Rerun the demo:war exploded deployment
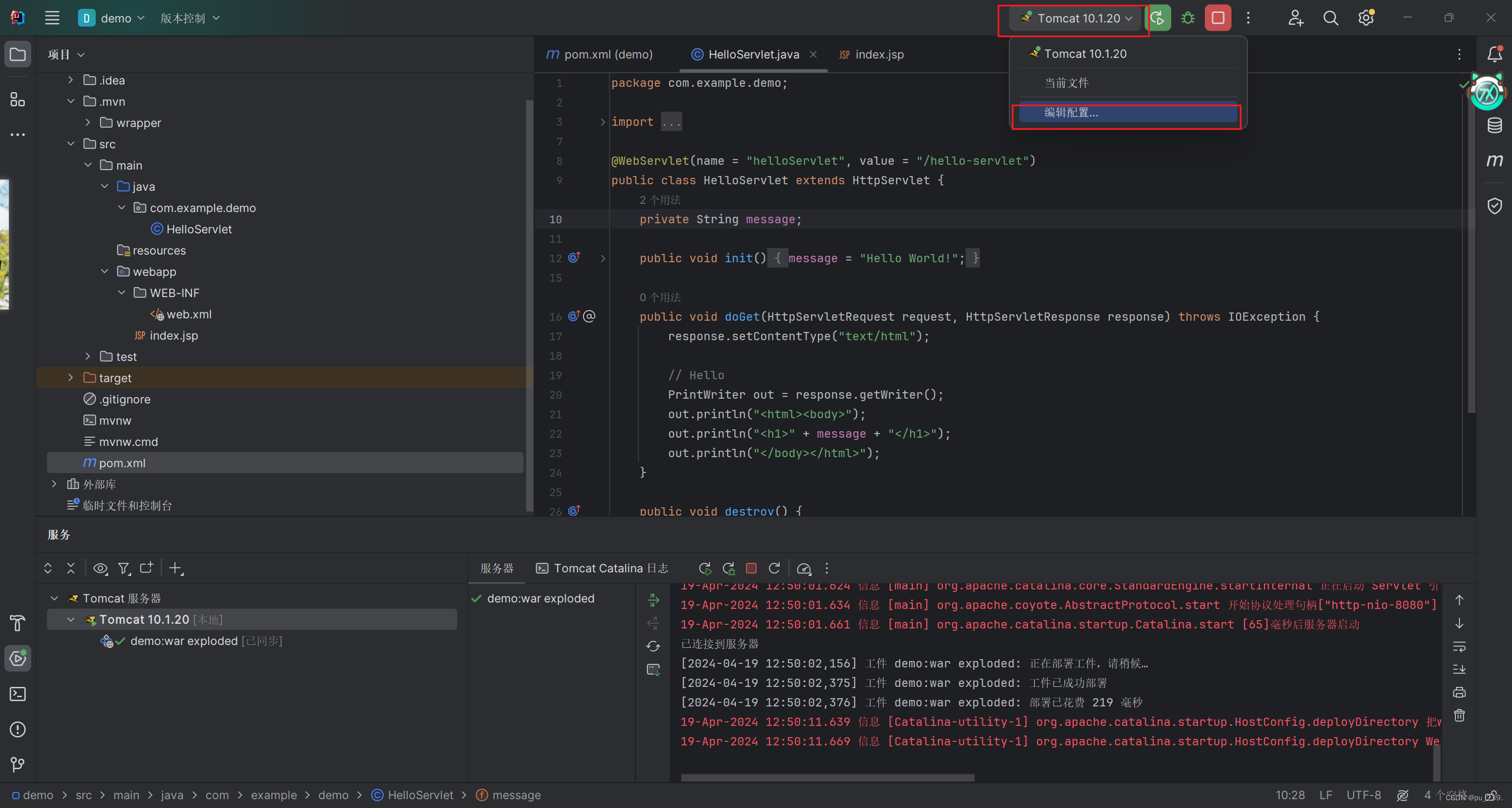 pos(705,568)
